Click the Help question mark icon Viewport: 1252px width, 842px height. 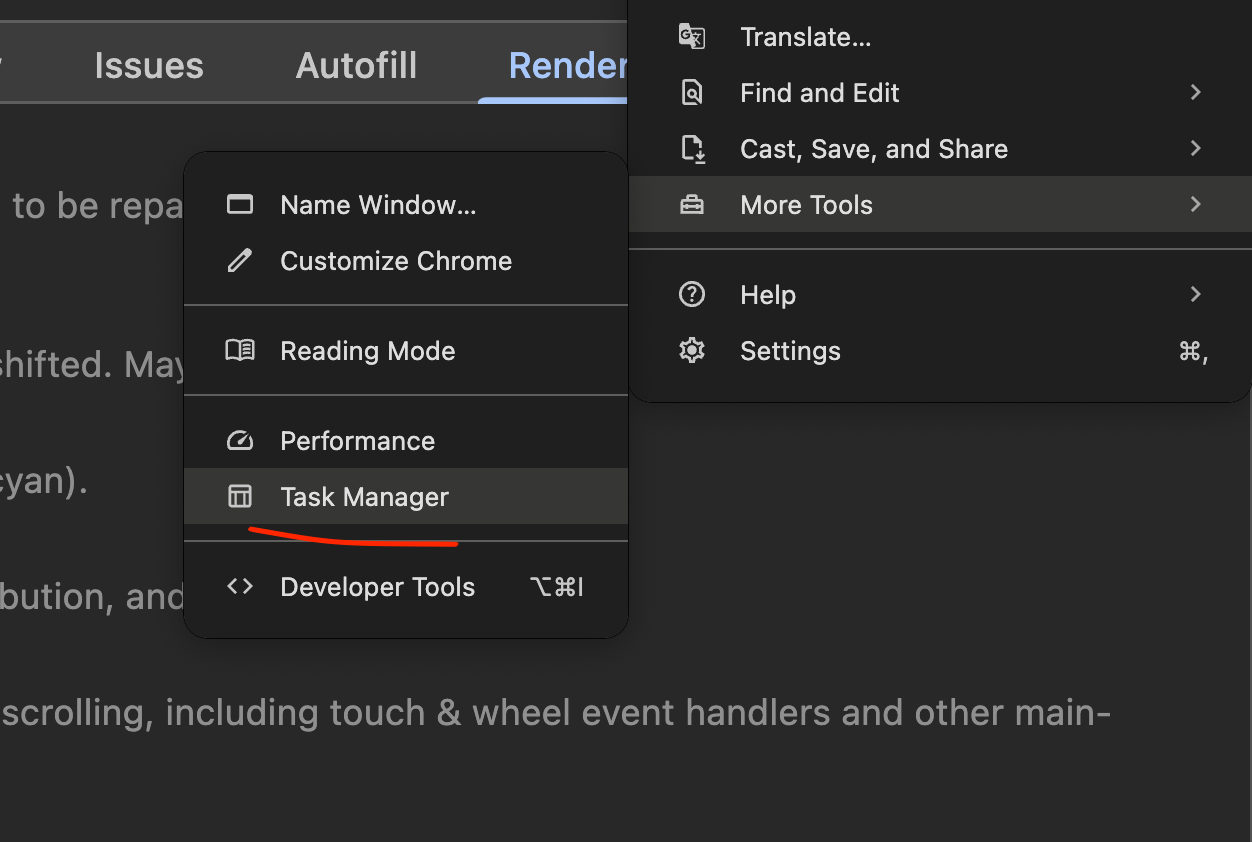pyautogui.click(x=692, y=295)
